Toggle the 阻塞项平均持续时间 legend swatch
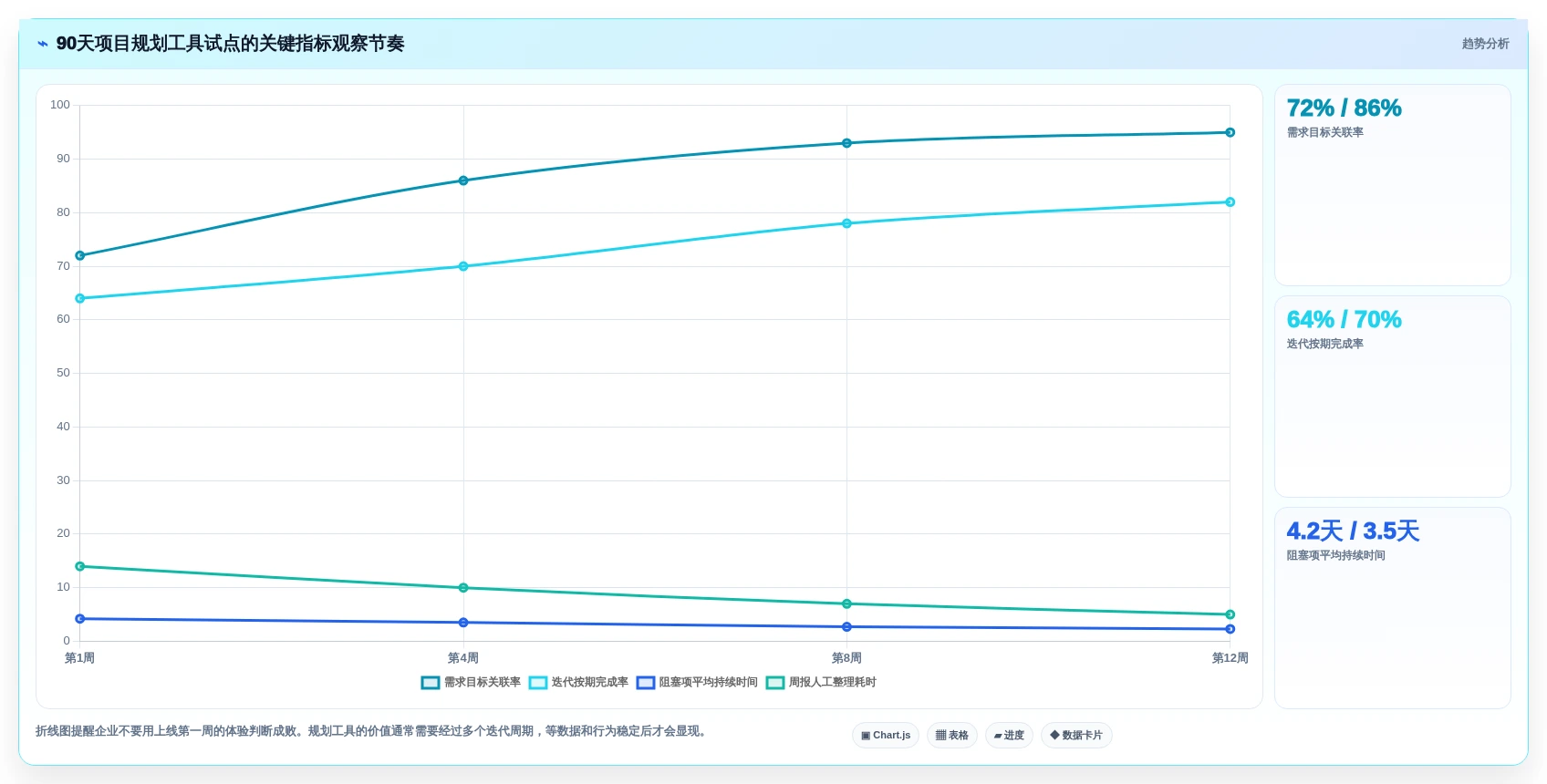 pyautogui.click(x=646, y=683)
